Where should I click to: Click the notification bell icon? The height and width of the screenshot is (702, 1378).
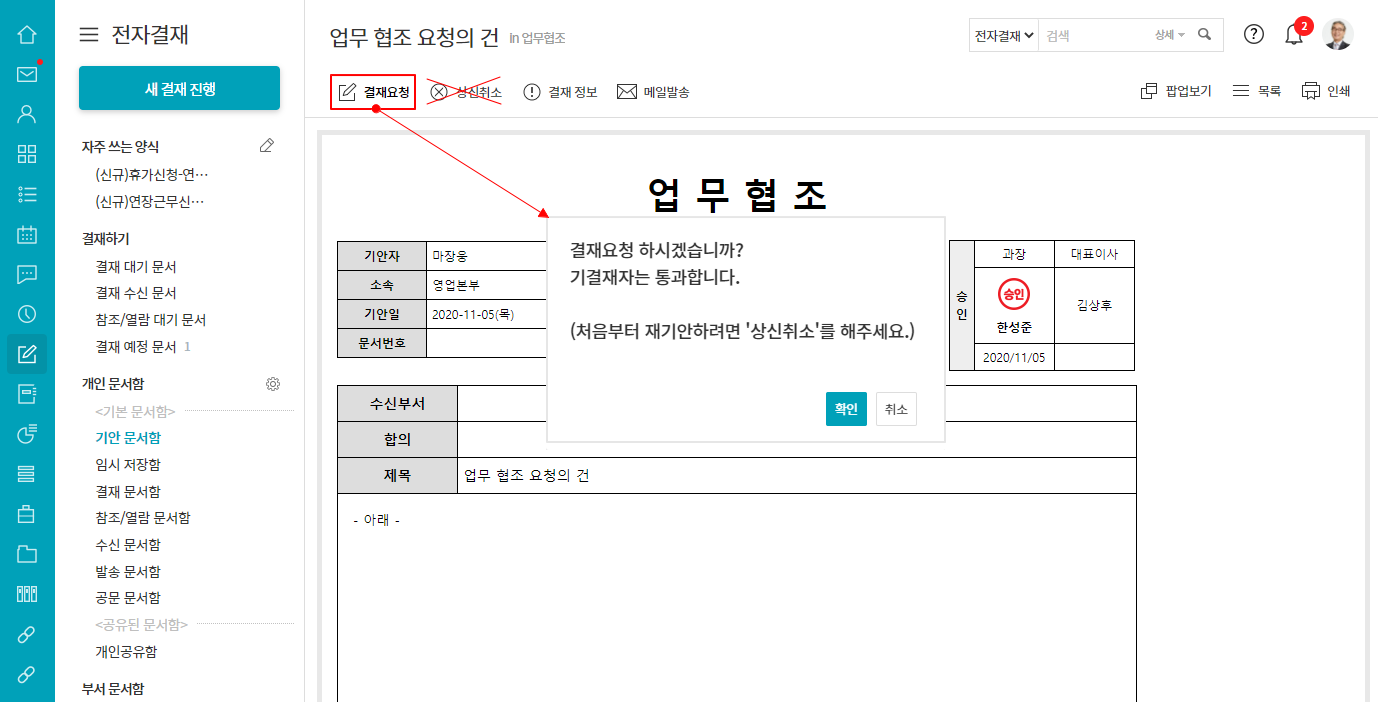point(1294,35)
